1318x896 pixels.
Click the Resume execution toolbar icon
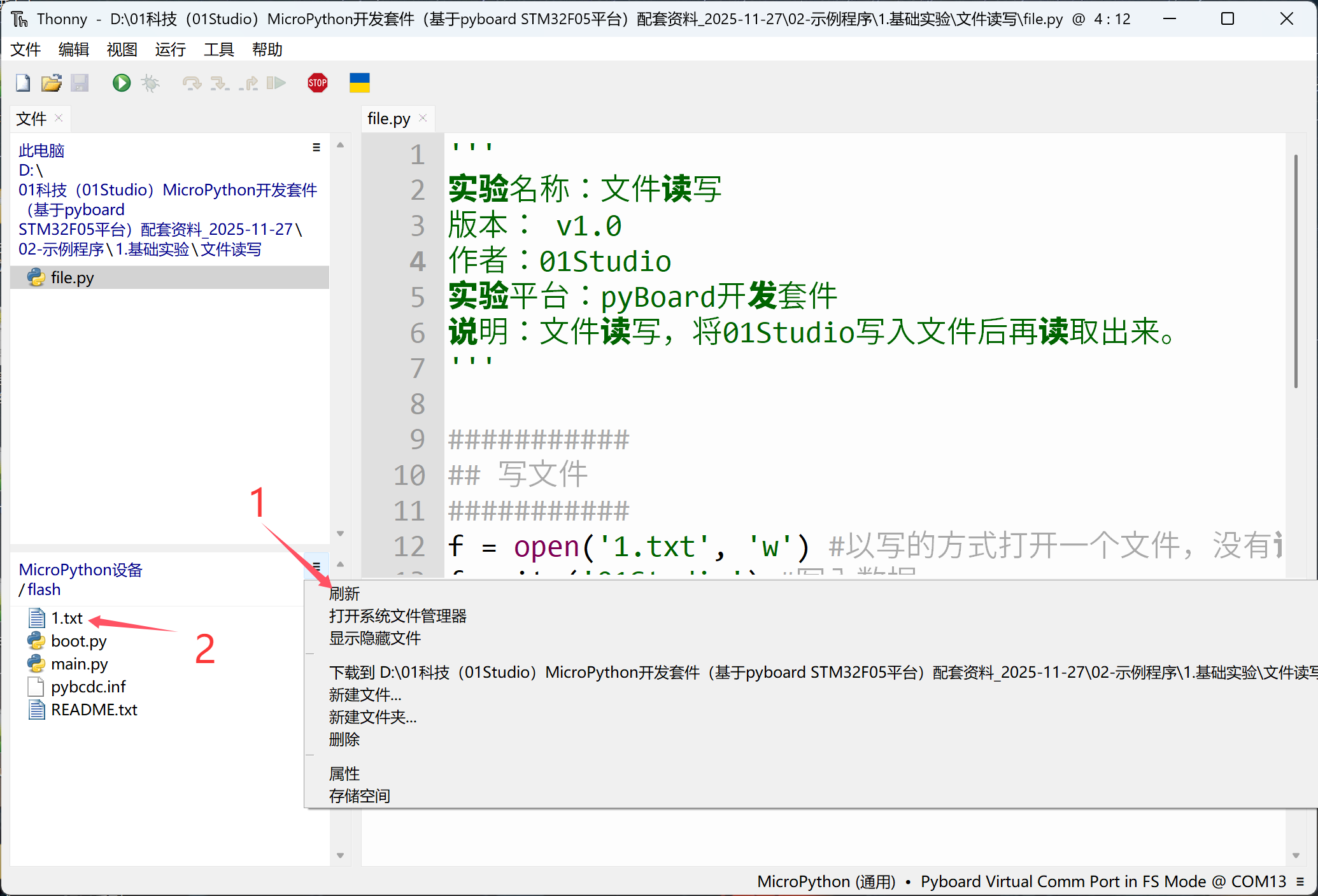[x=276, y=83]
